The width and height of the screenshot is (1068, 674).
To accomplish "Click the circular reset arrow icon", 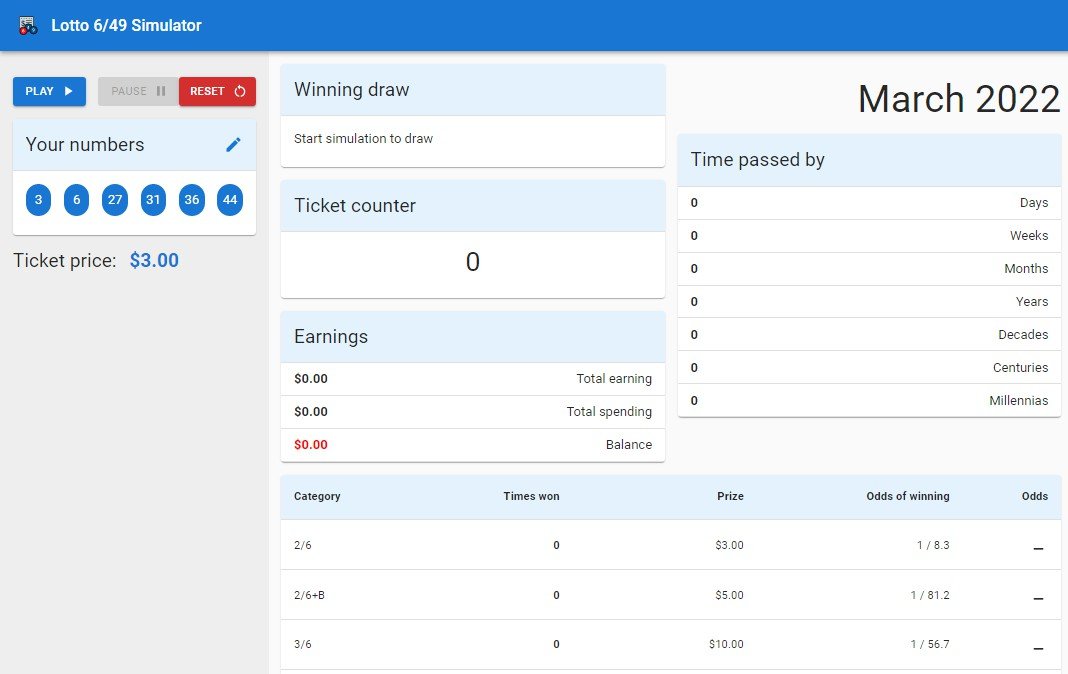I will pos(240,91).
